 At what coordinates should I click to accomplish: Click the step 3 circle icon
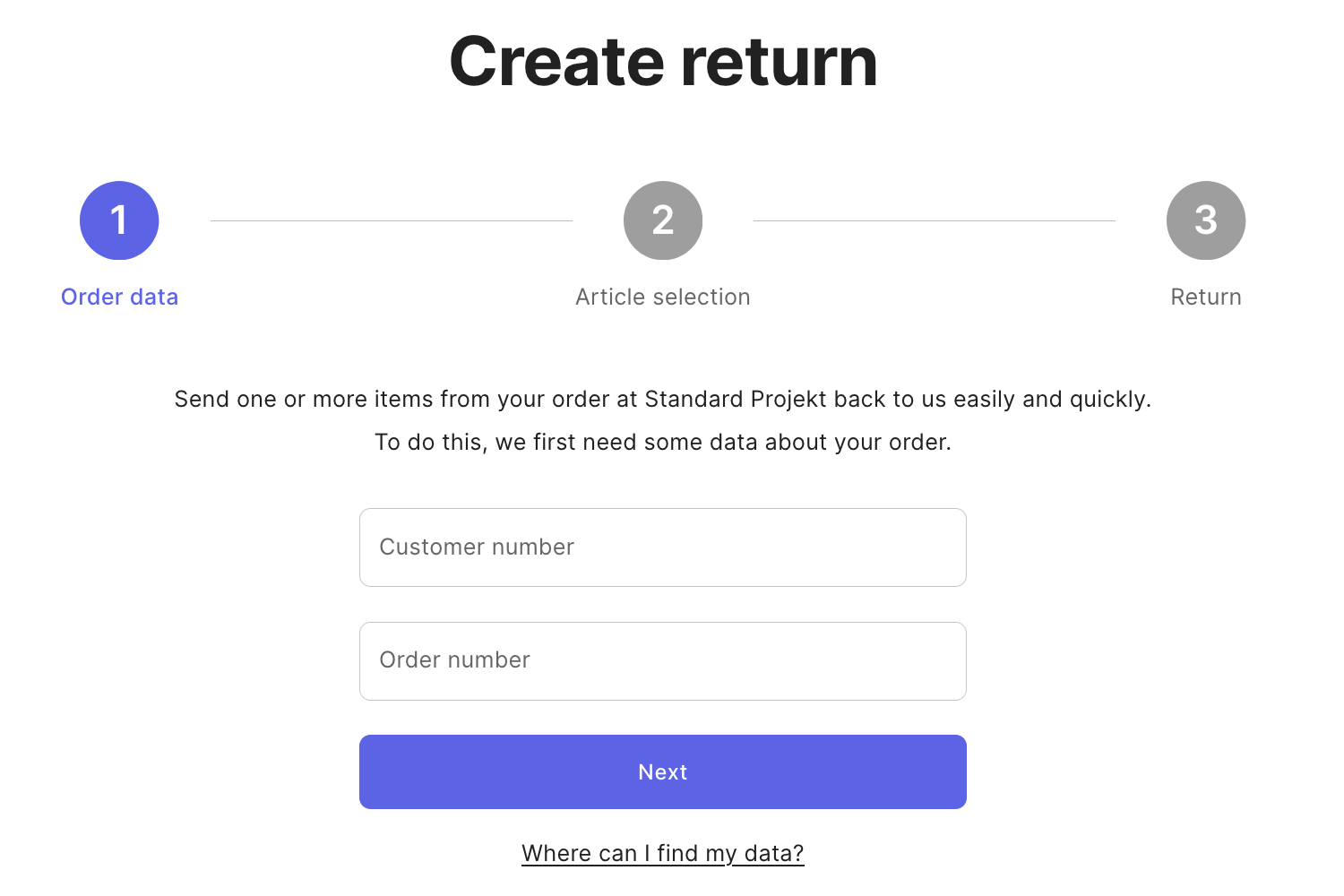pyautogui.click(x=1206, y=220)
